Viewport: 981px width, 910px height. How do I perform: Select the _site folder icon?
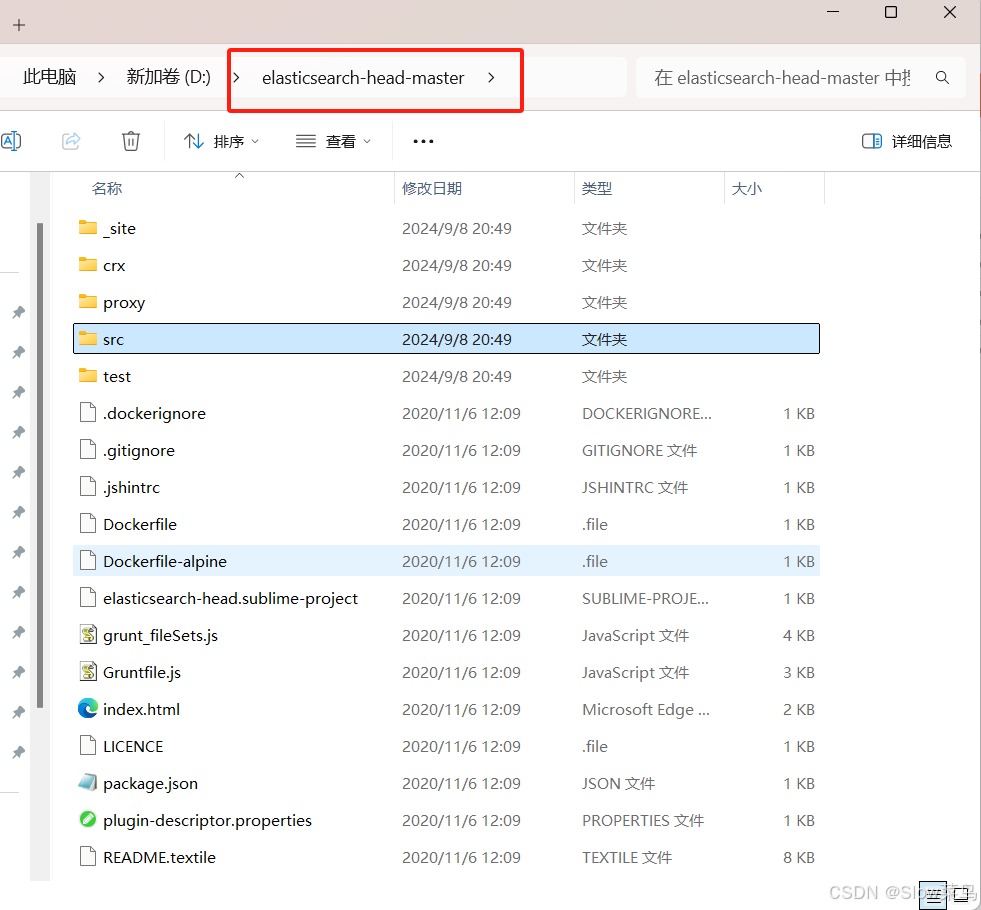tap(88, 228)
